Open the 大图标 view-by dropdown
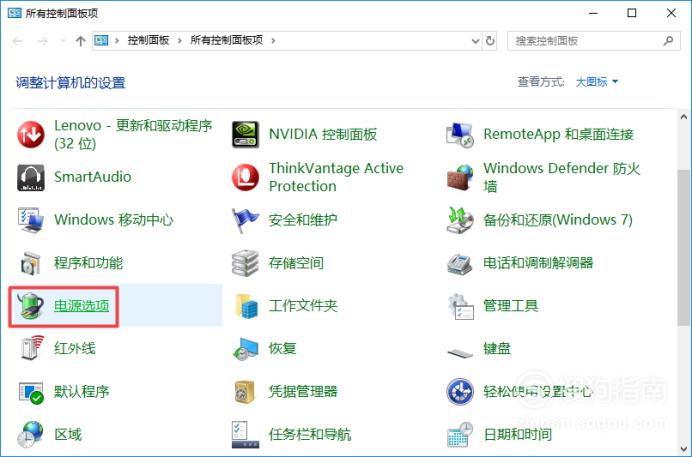 pos(597,82)
